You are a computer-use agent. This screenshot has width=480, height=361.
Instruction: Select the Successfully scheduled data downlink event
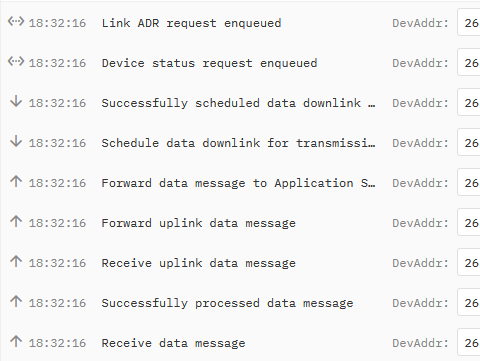(238, 103)
